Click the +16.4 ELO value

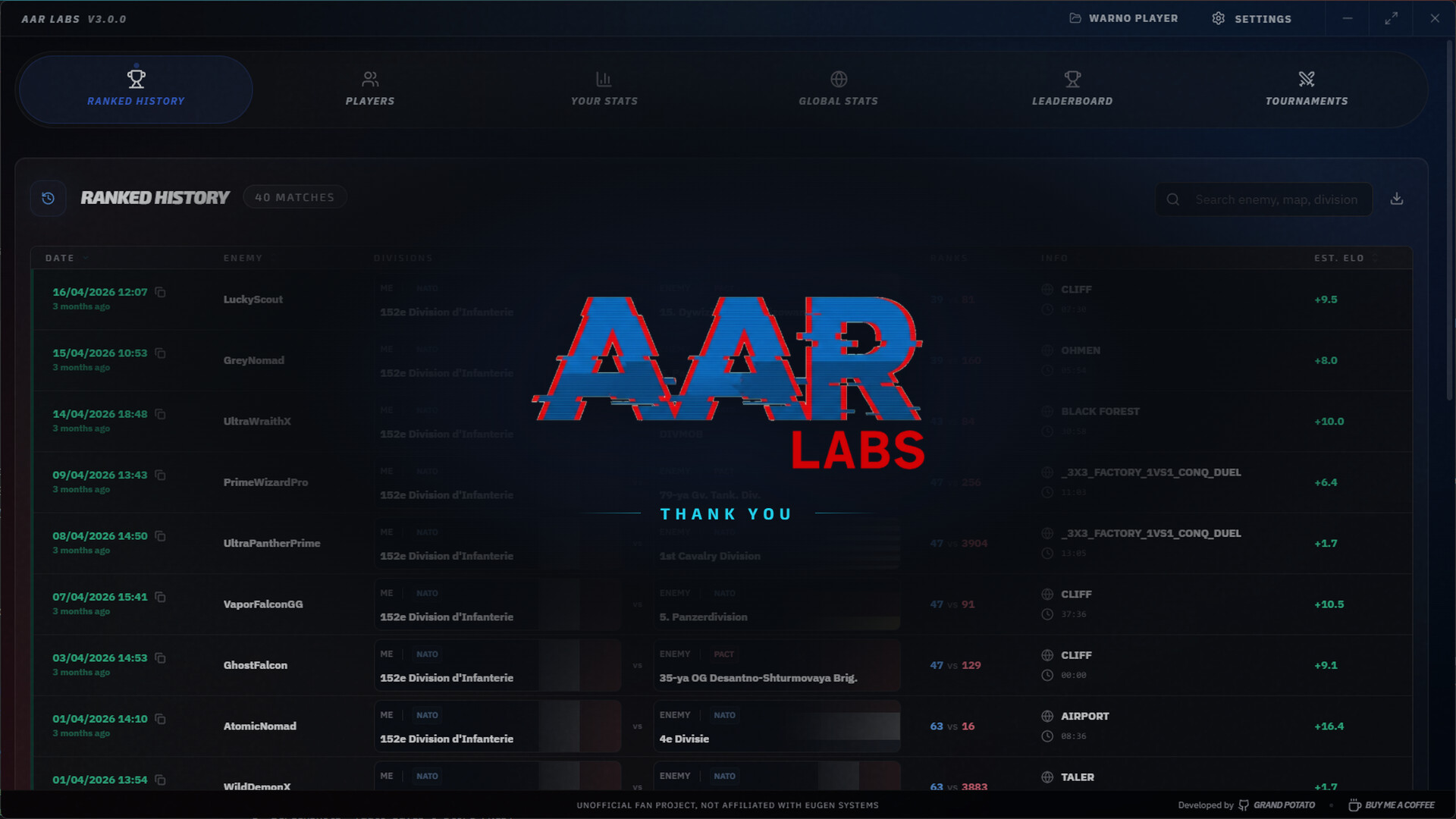[x=1329, y=726]
